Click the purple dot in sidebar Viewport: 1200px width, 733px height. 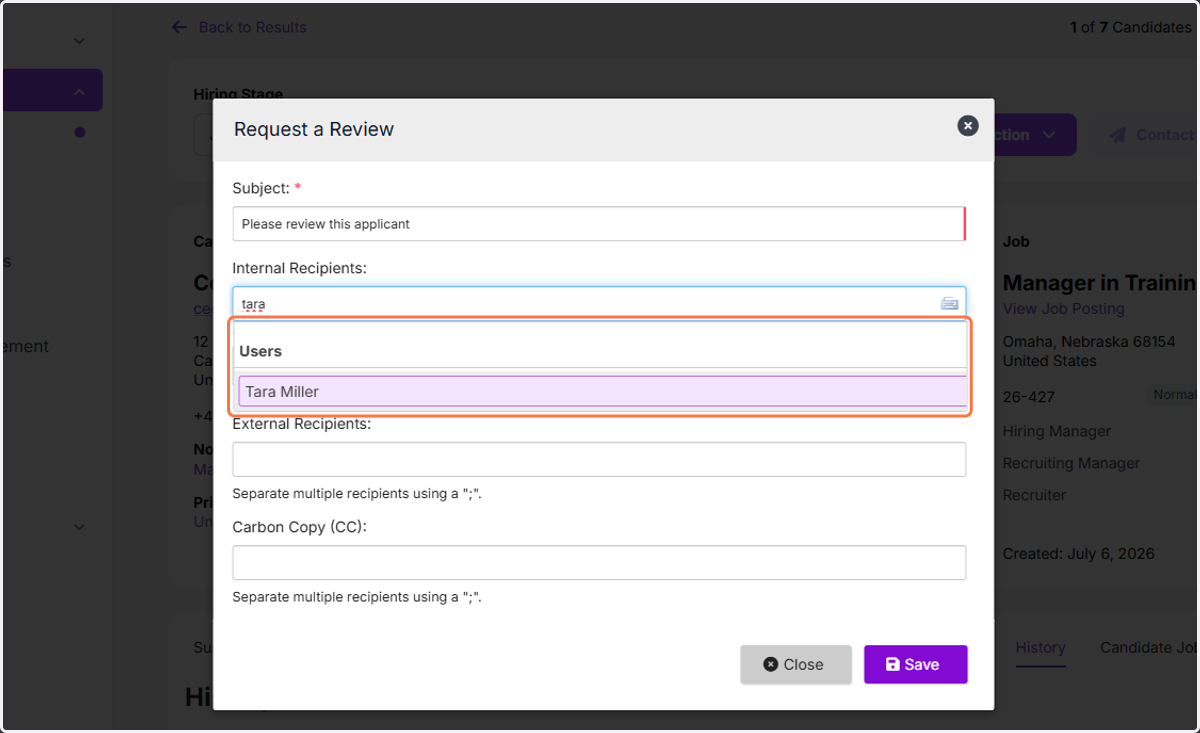tap(79, 132)
